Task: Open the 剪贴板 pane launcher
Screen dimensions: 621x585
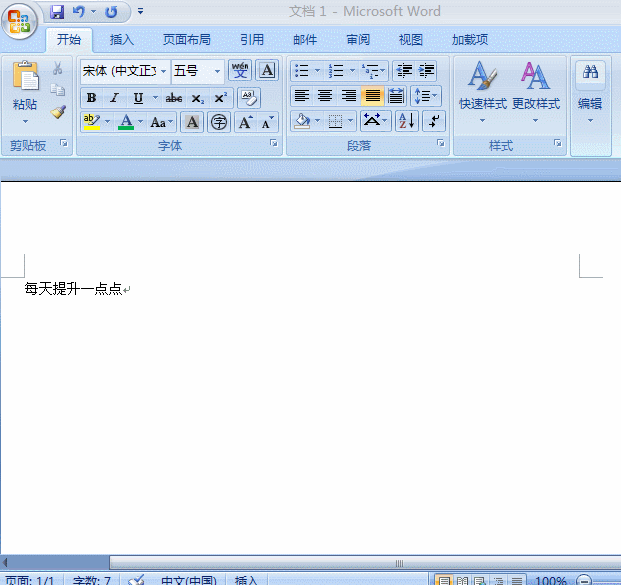Action: coord(63,143)
